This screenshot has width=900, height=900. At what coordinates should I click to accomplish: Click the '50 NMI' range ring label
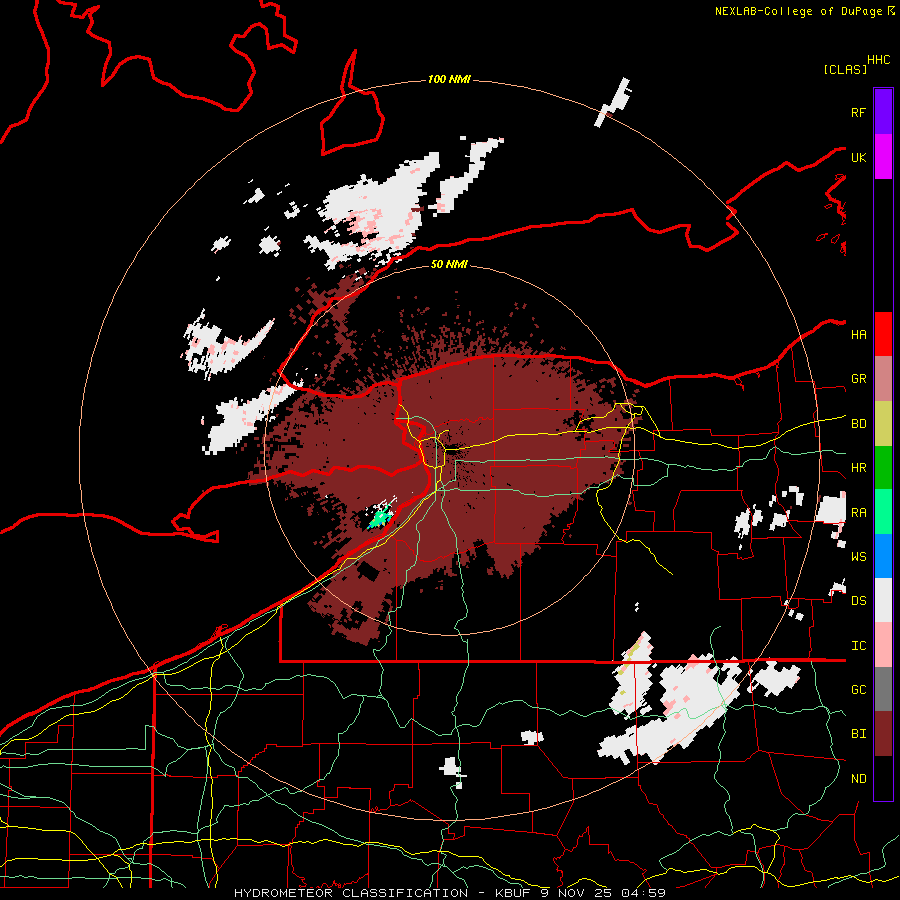[449, 264]
